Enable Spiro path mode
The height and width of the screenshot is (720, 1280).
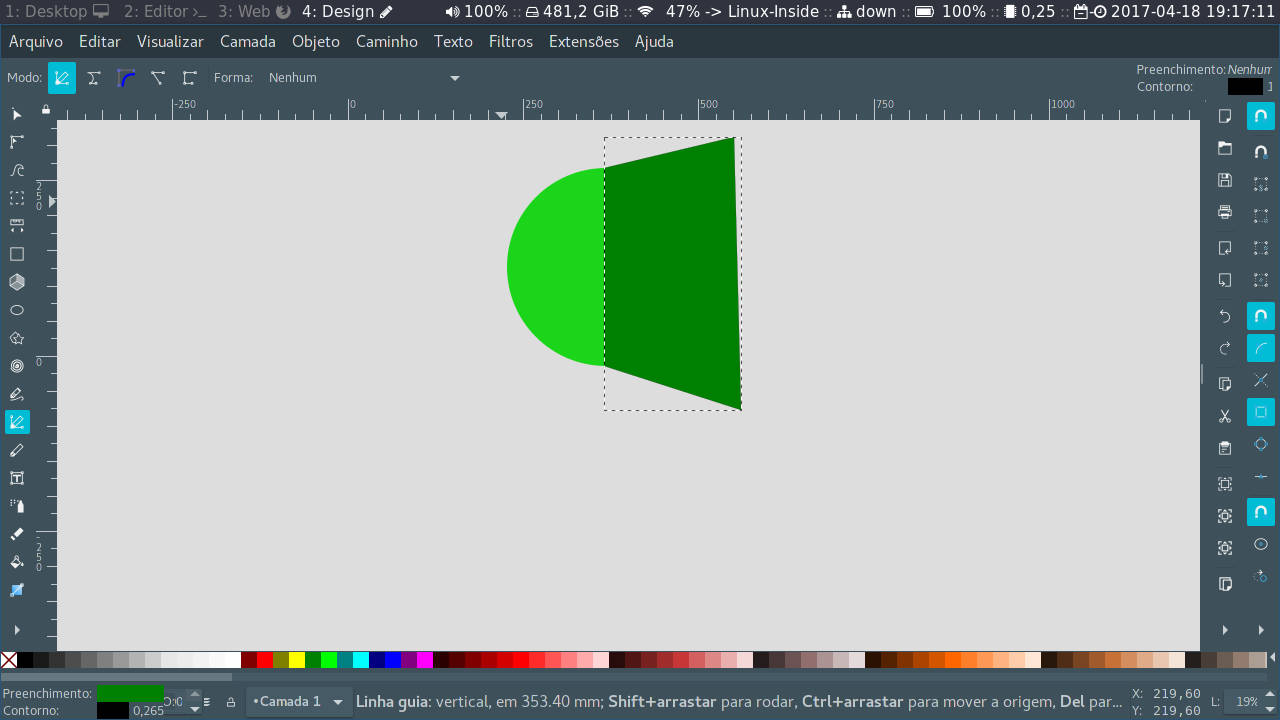tap(94, 78)
